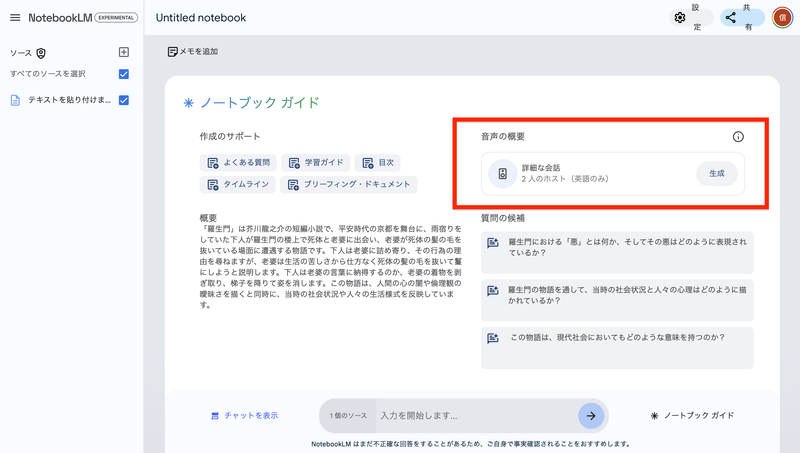Open the hamburger navigation menu
The height and width of the screenshot is (453, 800).
tap(15, 18)
